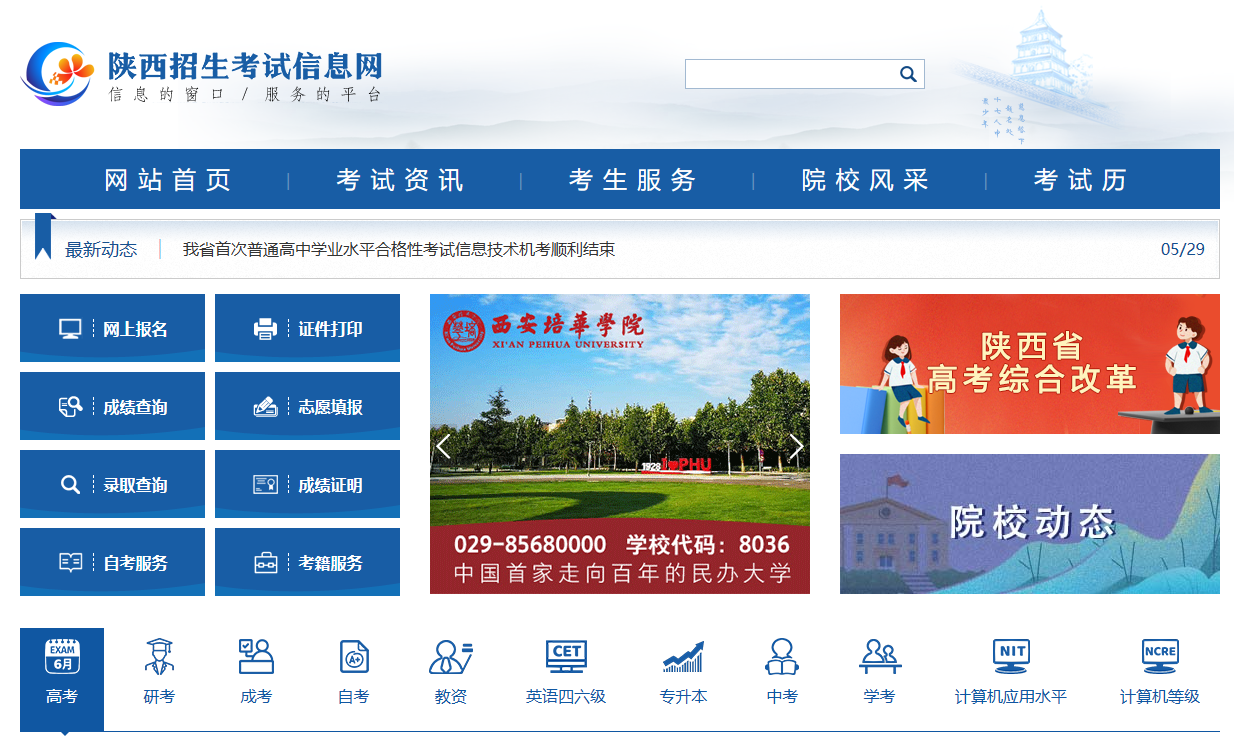The image size is (1234, 741).
Task: Click the site logo emblem
Action: click(58, 73)
